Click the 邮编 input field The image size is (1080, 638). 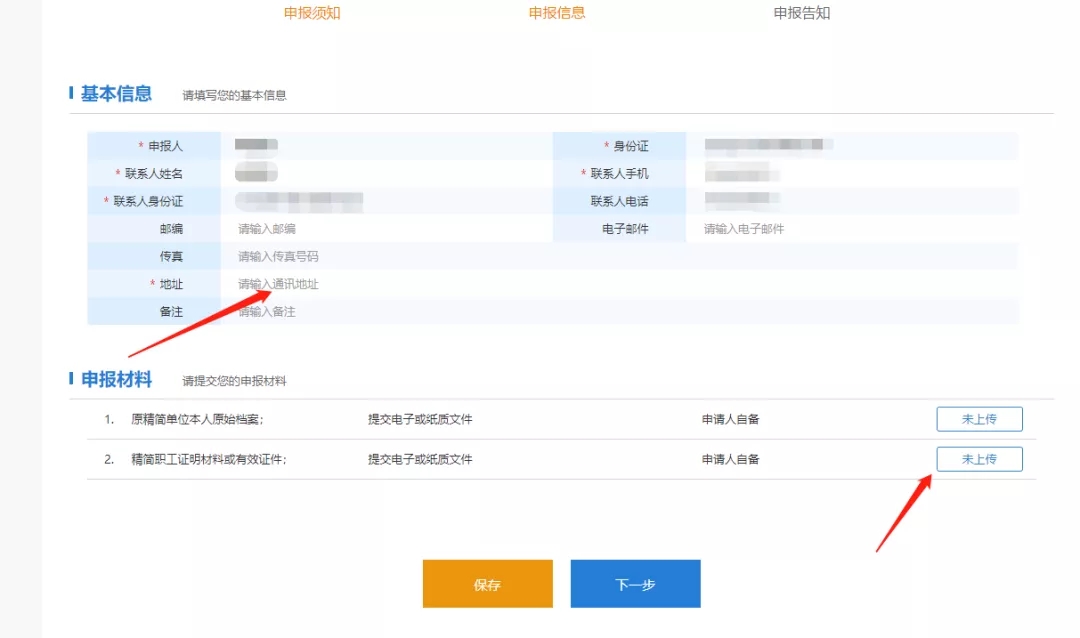(386, 228)
